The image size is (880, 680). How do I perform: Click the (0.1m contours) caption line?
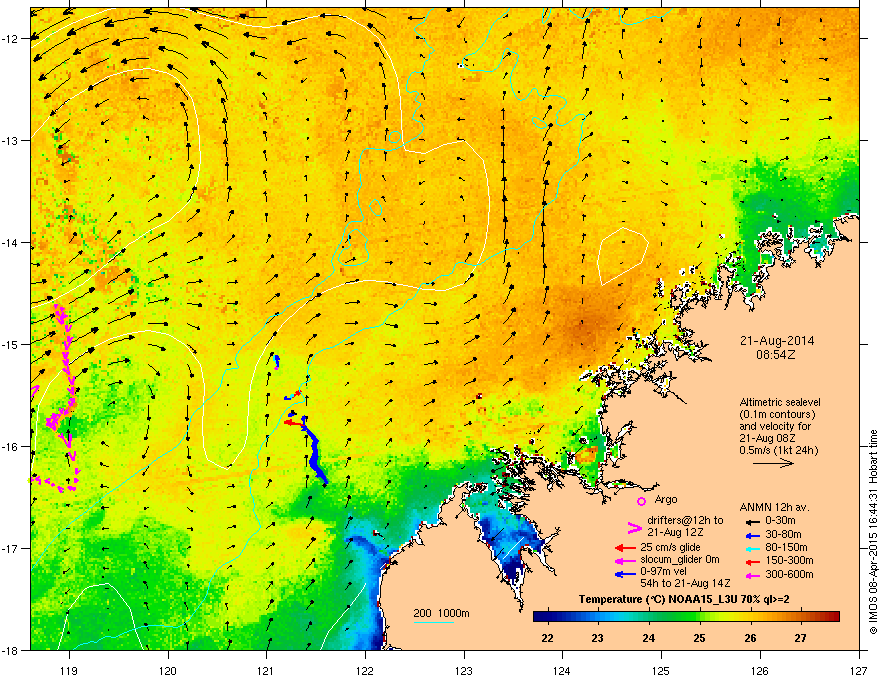pos(777,415)
